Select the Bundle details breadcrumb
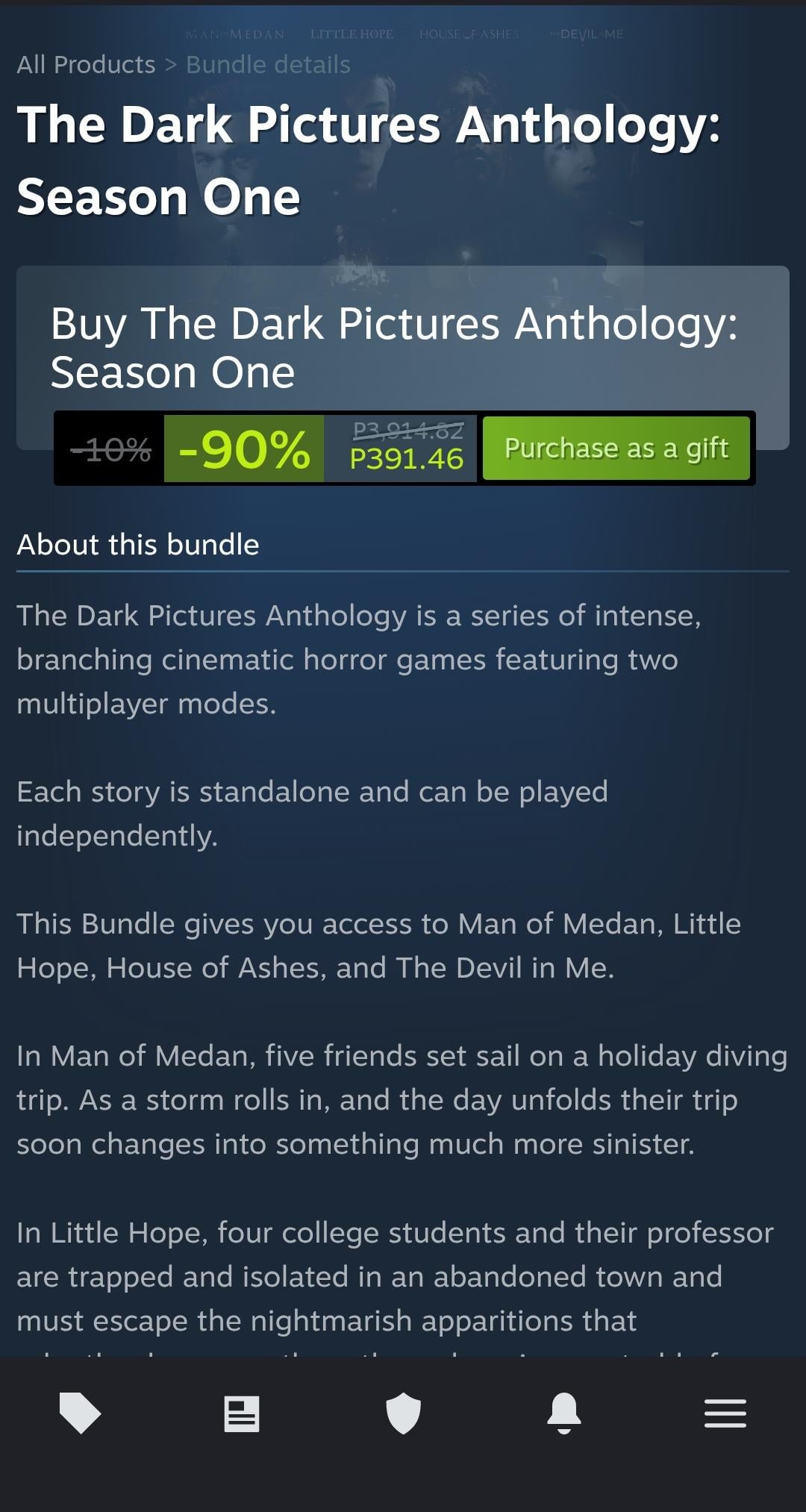 click(x=268, y=65)
